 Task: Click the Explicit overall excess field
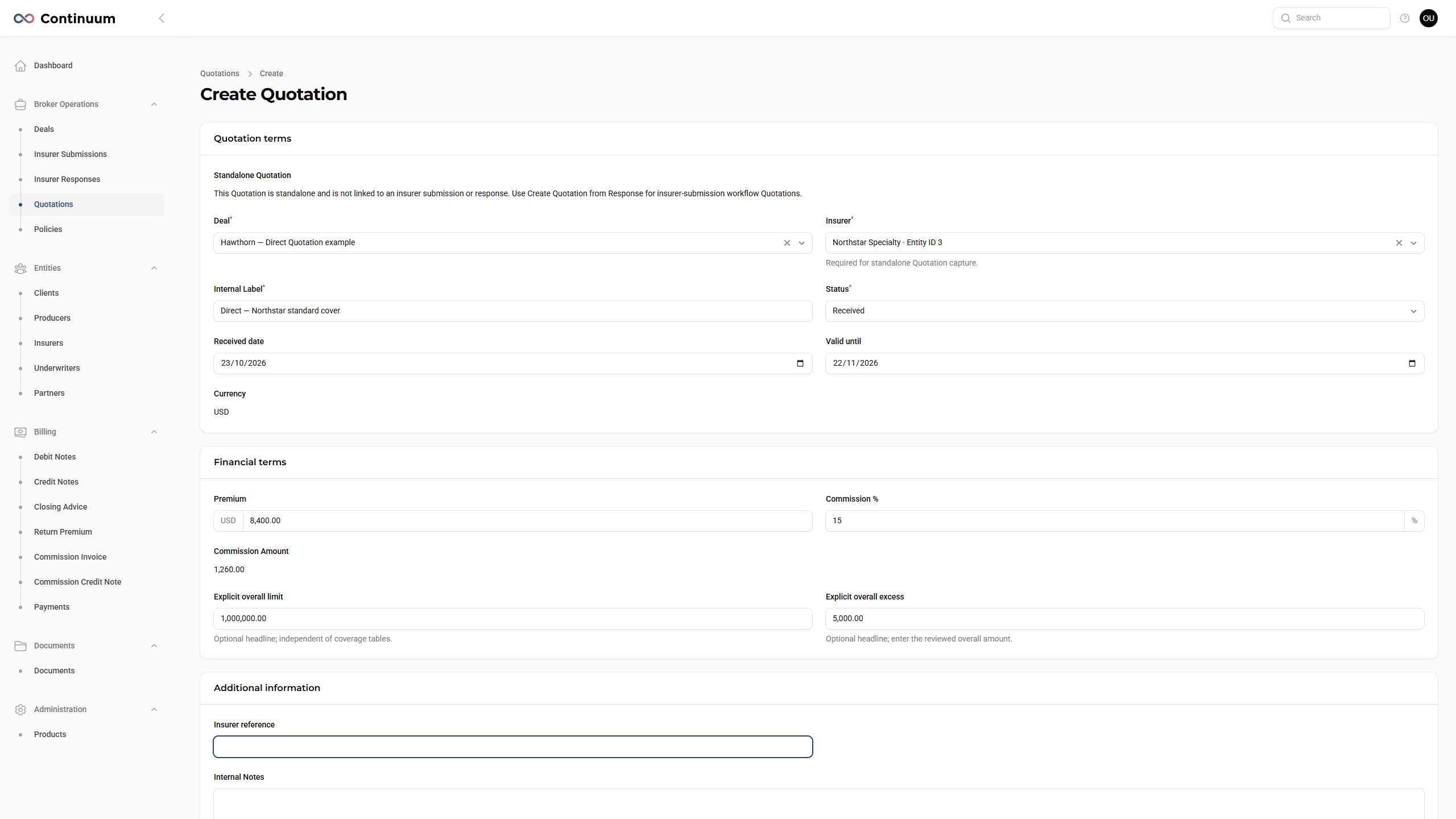click(x=1125, y=619)
